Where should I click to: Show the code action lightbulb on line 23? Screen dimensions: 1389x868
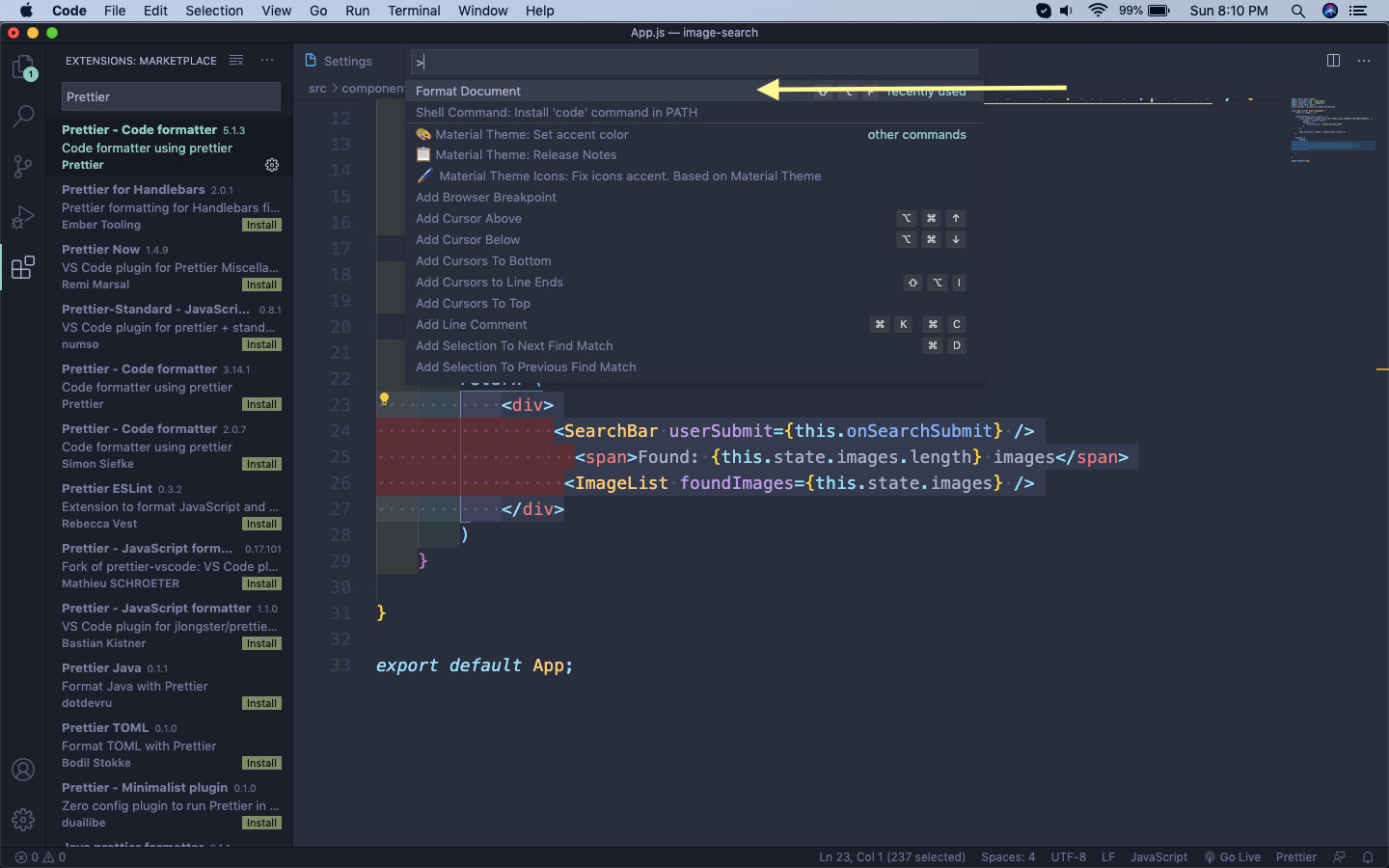(384, 399)
